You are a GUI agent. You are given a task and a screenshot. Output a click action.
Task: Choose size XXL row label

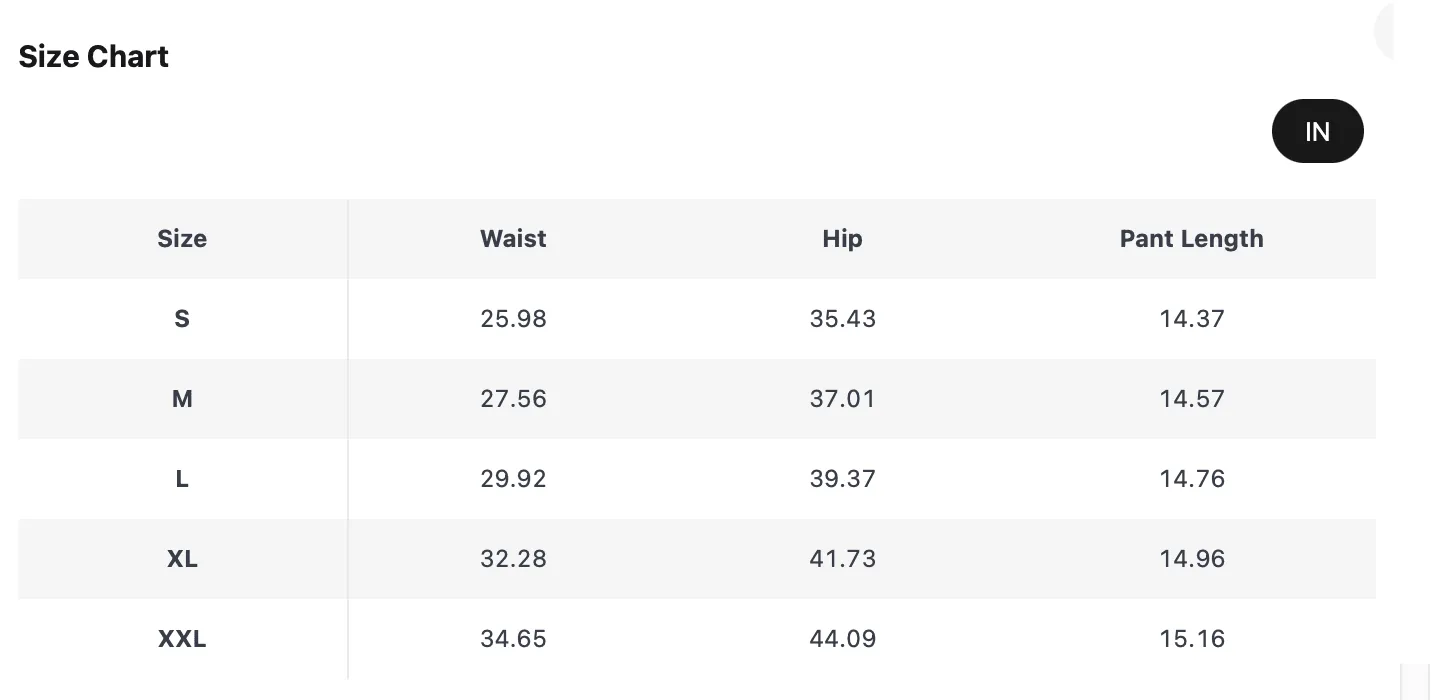click(x=182, y=639)
